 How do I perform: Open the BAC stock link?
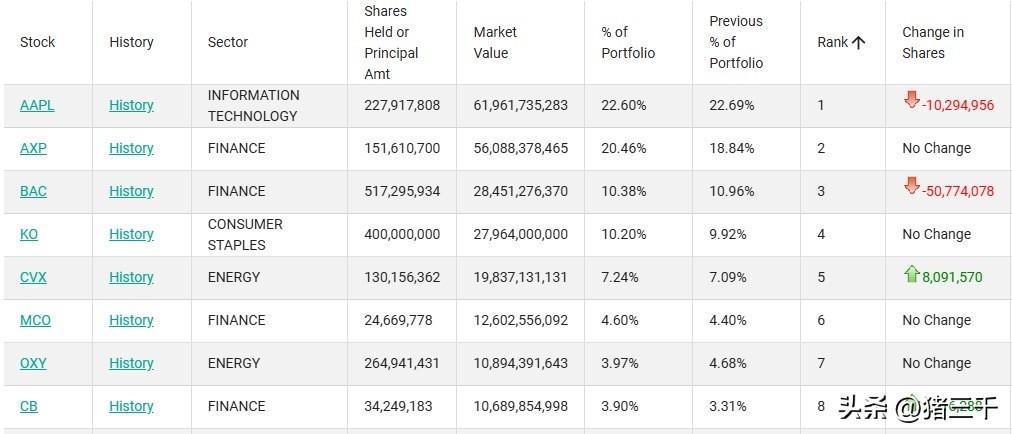33,191
